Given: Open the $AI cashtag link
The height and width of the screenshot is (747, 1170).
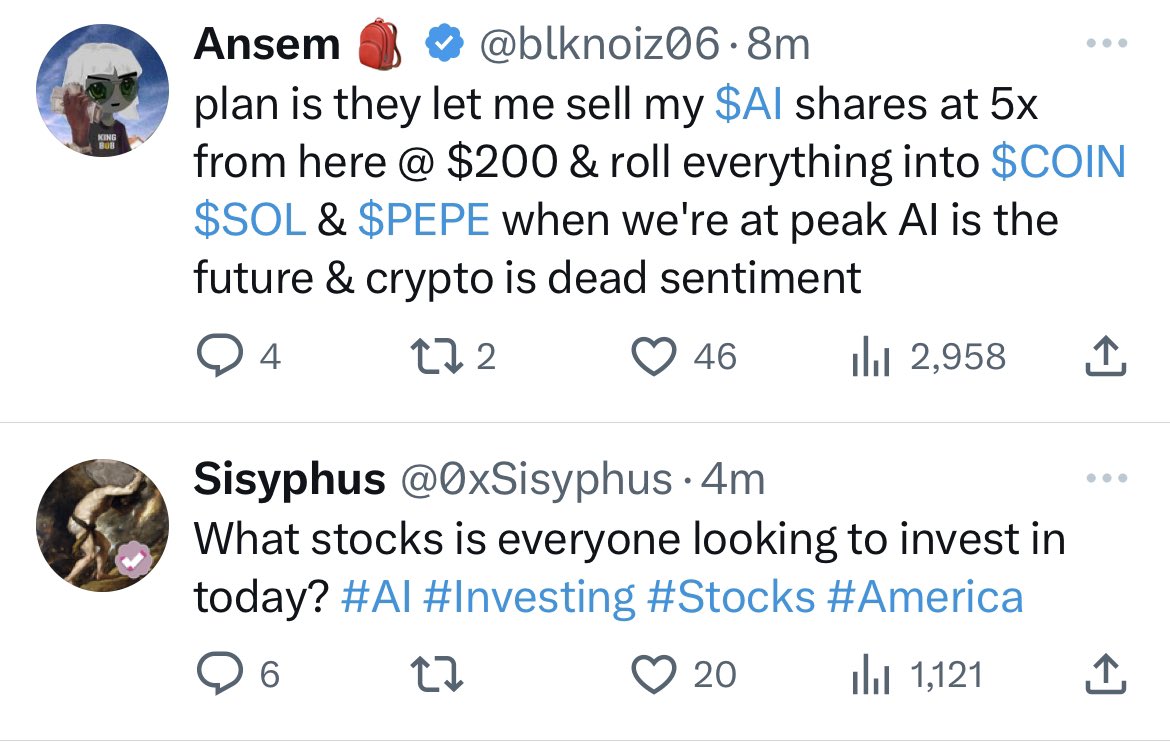Looking at the screenshot, I should pos(748,104).
